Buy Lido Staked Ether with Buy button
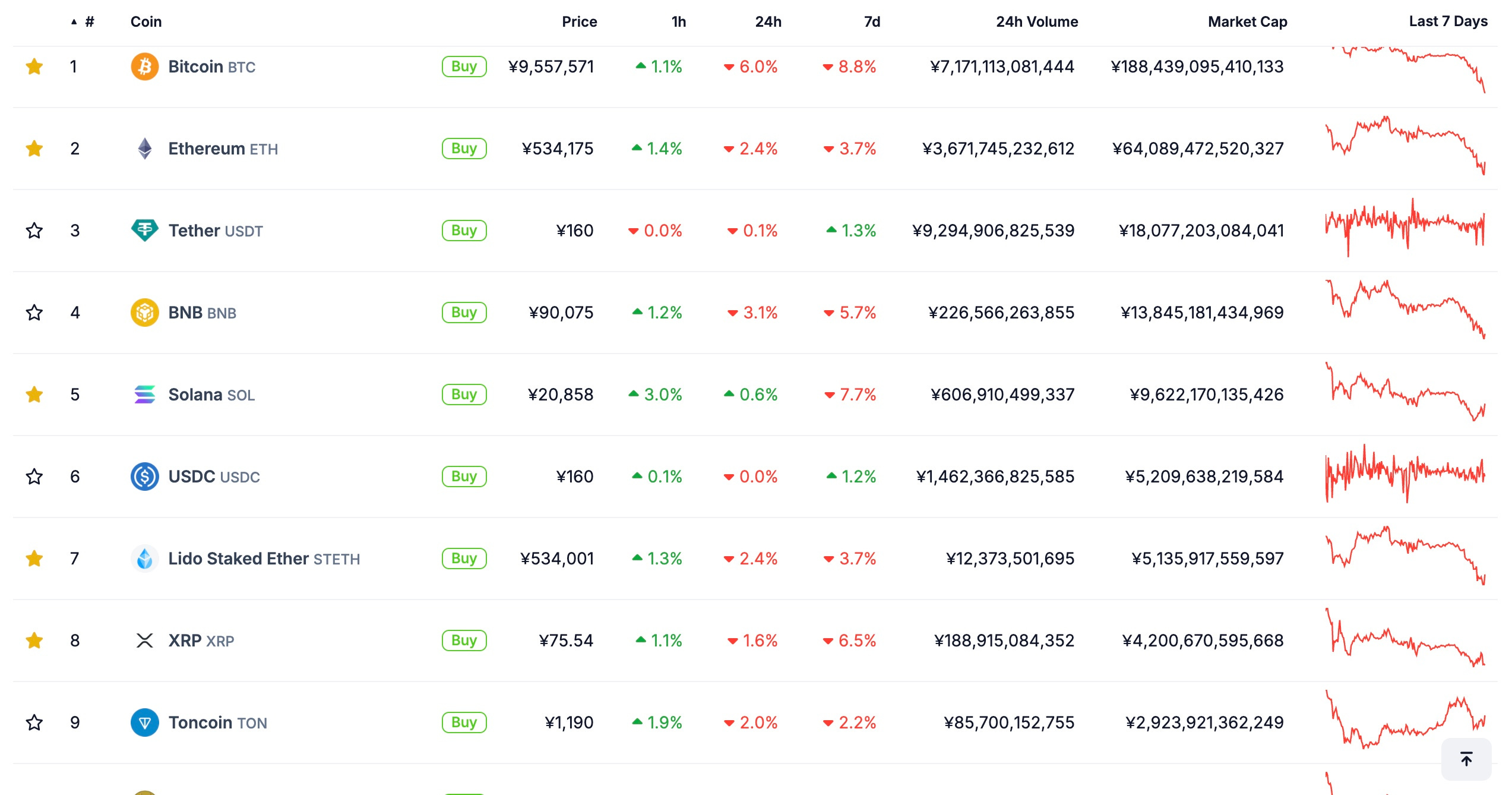 tap(464, 559)
